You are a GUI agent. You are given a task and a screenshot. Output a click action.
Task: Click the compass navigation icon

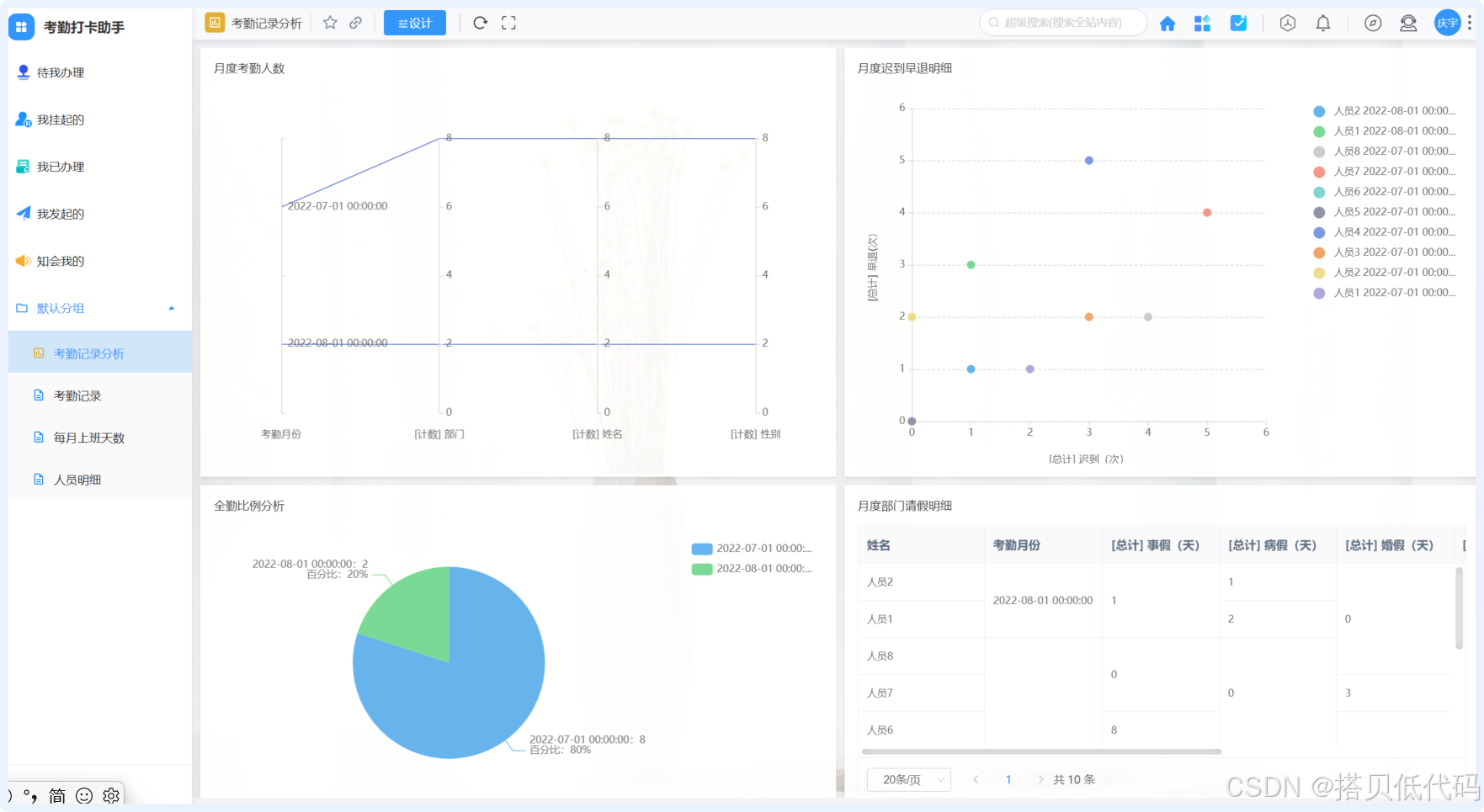coord(1373,24)
